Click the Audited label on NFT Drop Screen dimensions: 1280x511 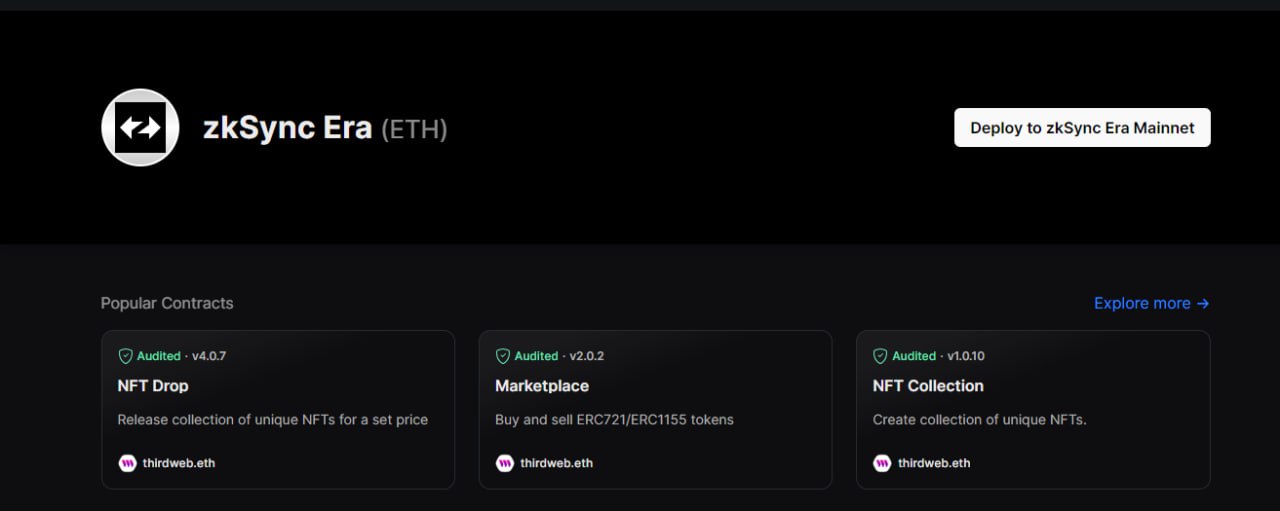pos(159,356)
